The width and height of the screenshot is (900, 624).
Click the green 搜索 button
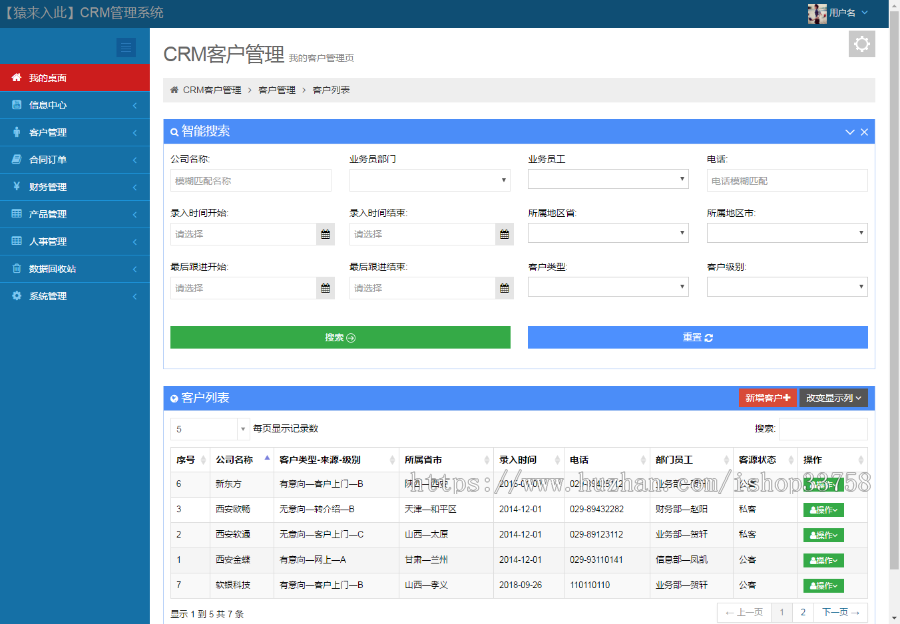point(340,337)
